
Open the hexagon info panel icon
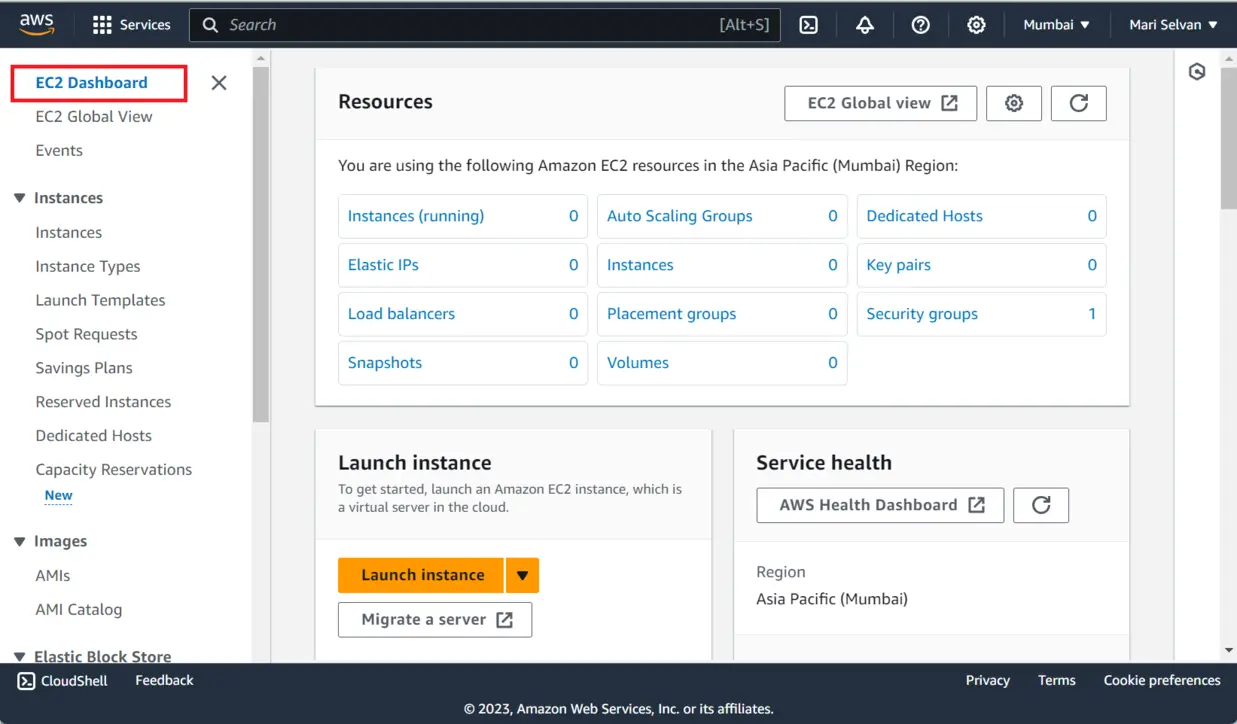click(1197, 72)
